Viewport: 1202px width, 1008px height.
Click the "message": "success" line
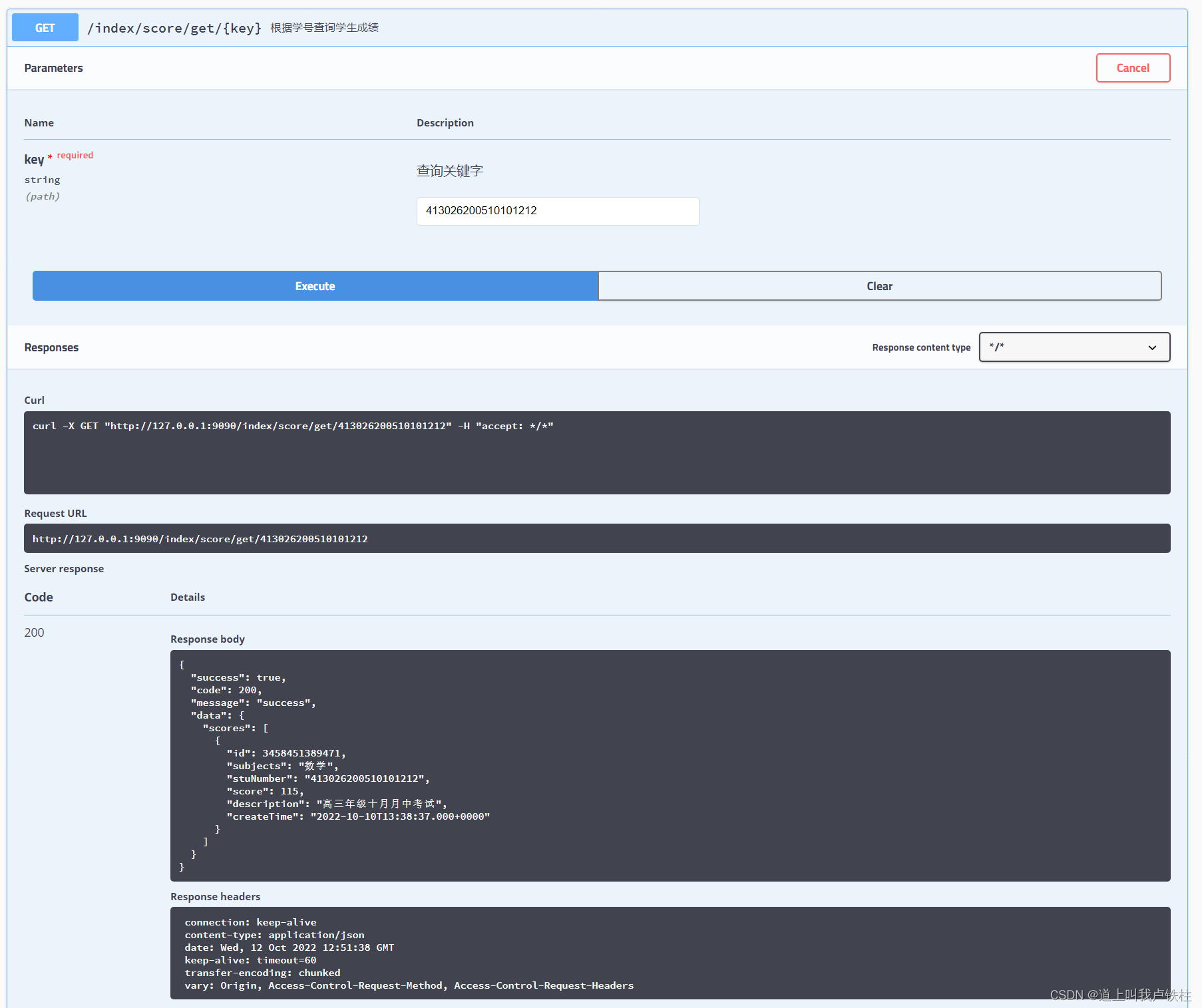(253, 703)
